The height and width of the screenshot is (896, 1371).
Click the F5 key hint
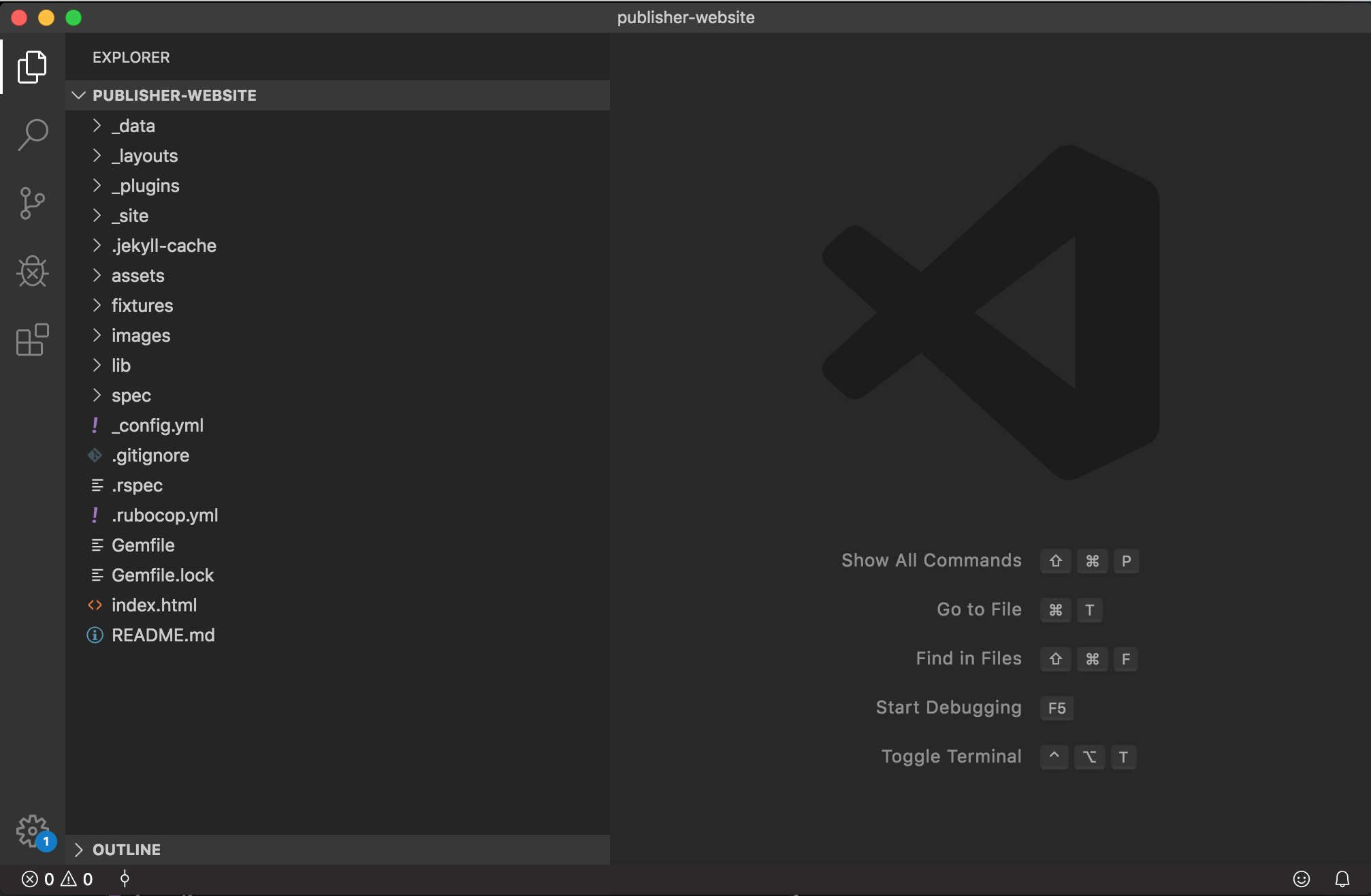1057,708
